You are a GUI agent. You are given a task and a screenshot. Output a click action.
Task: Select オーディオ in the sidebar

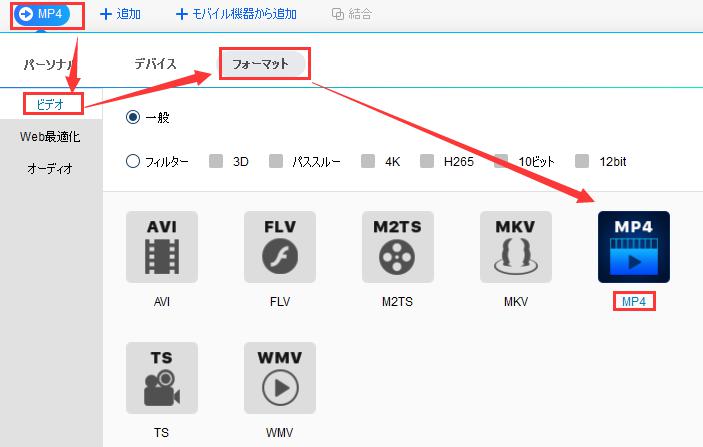50,169
